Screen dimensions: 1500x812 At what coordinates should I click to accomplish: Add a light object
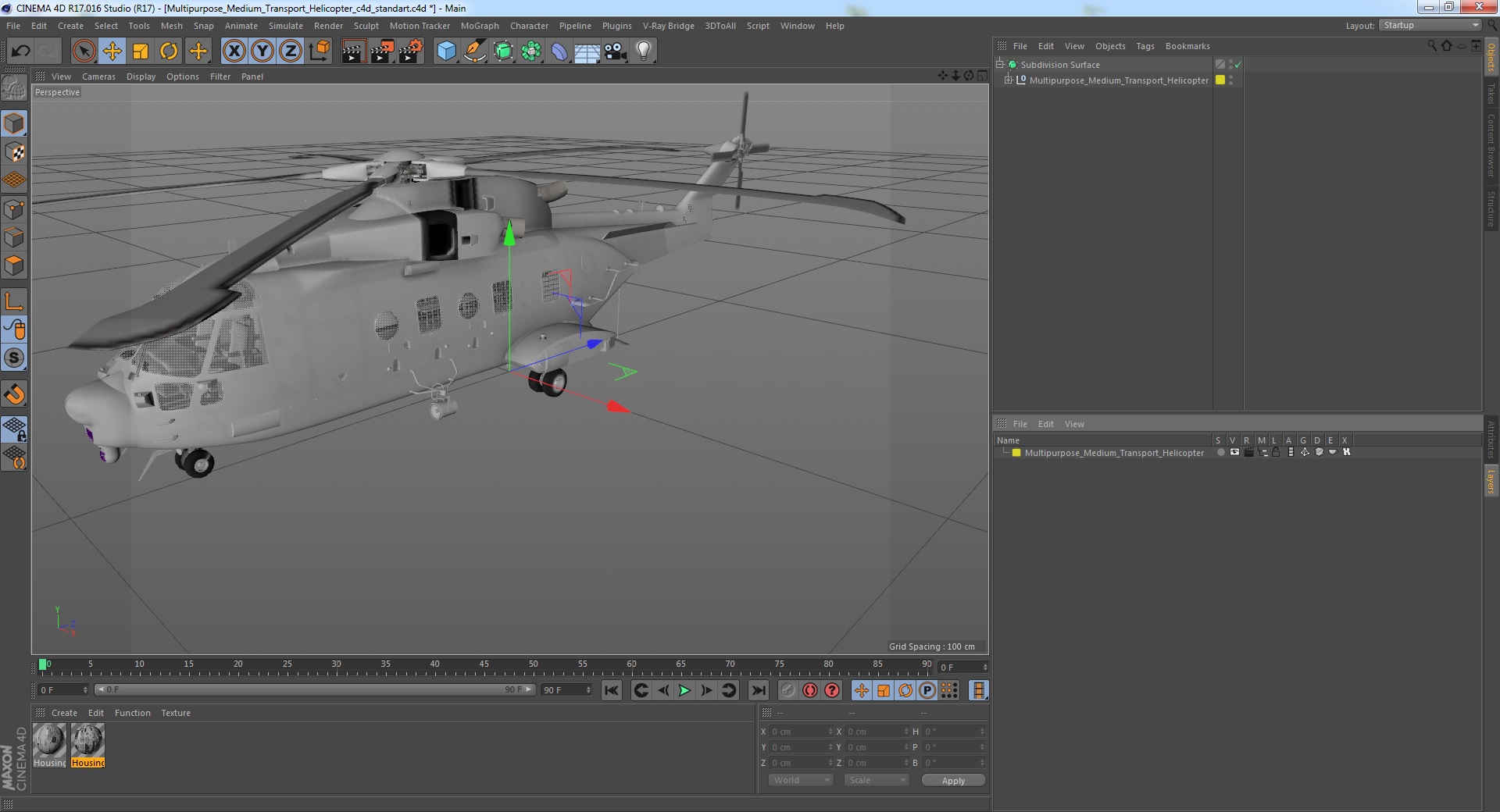643,52
